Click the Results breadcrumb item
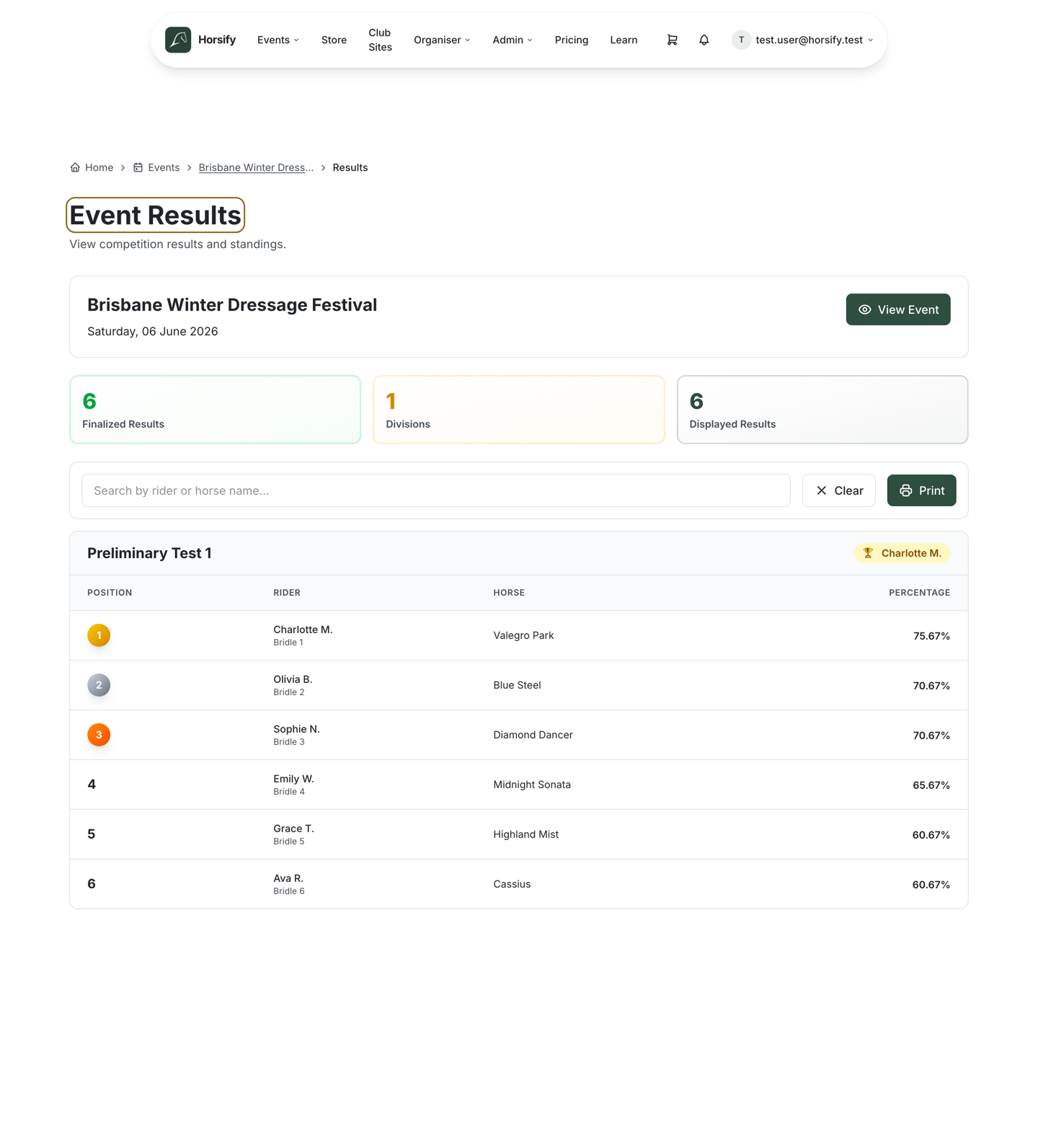This screenshot has height=1148, width=1038. point(350,167)
